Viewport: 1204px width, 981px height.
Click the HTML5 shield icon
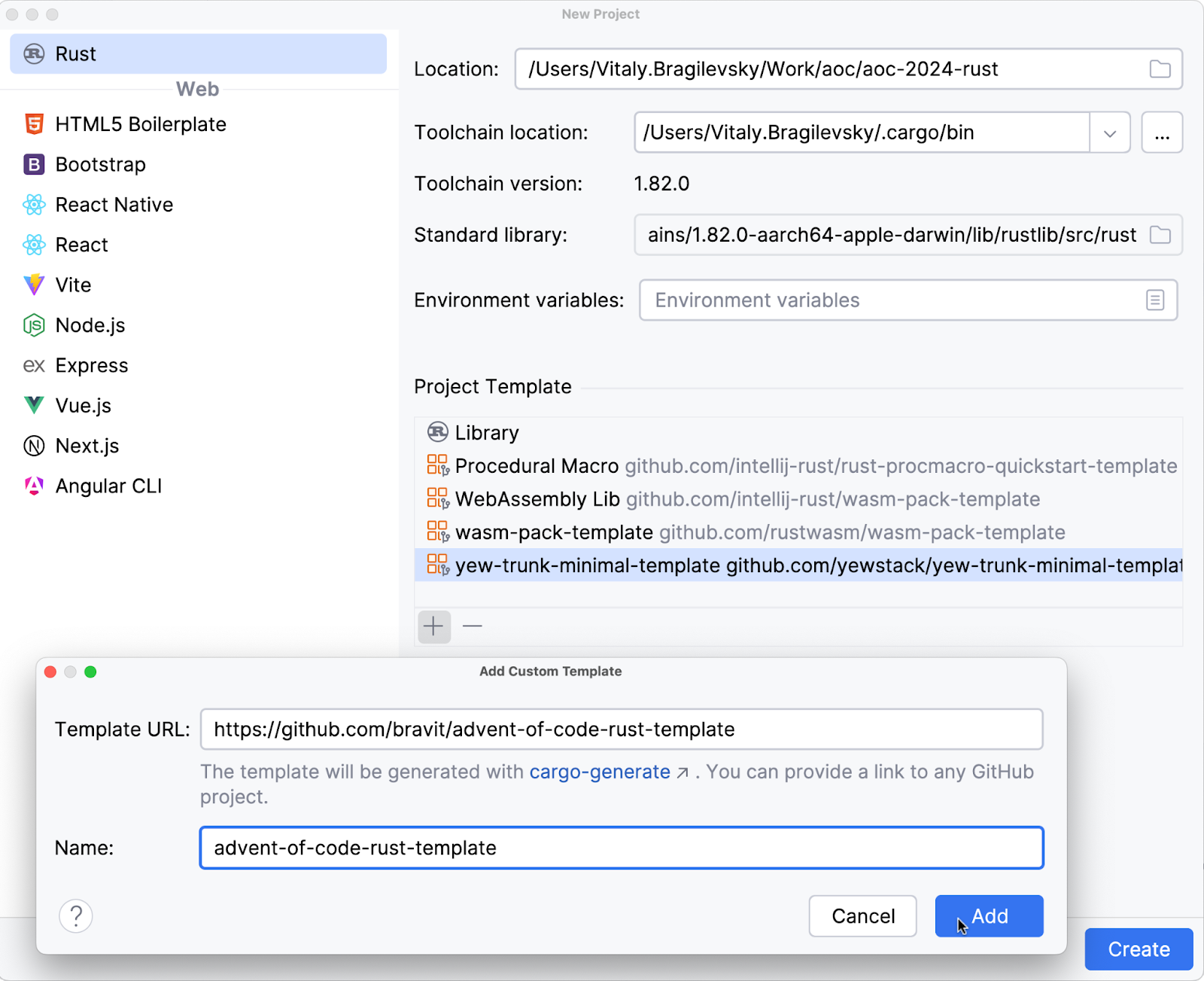coord(34,124)
